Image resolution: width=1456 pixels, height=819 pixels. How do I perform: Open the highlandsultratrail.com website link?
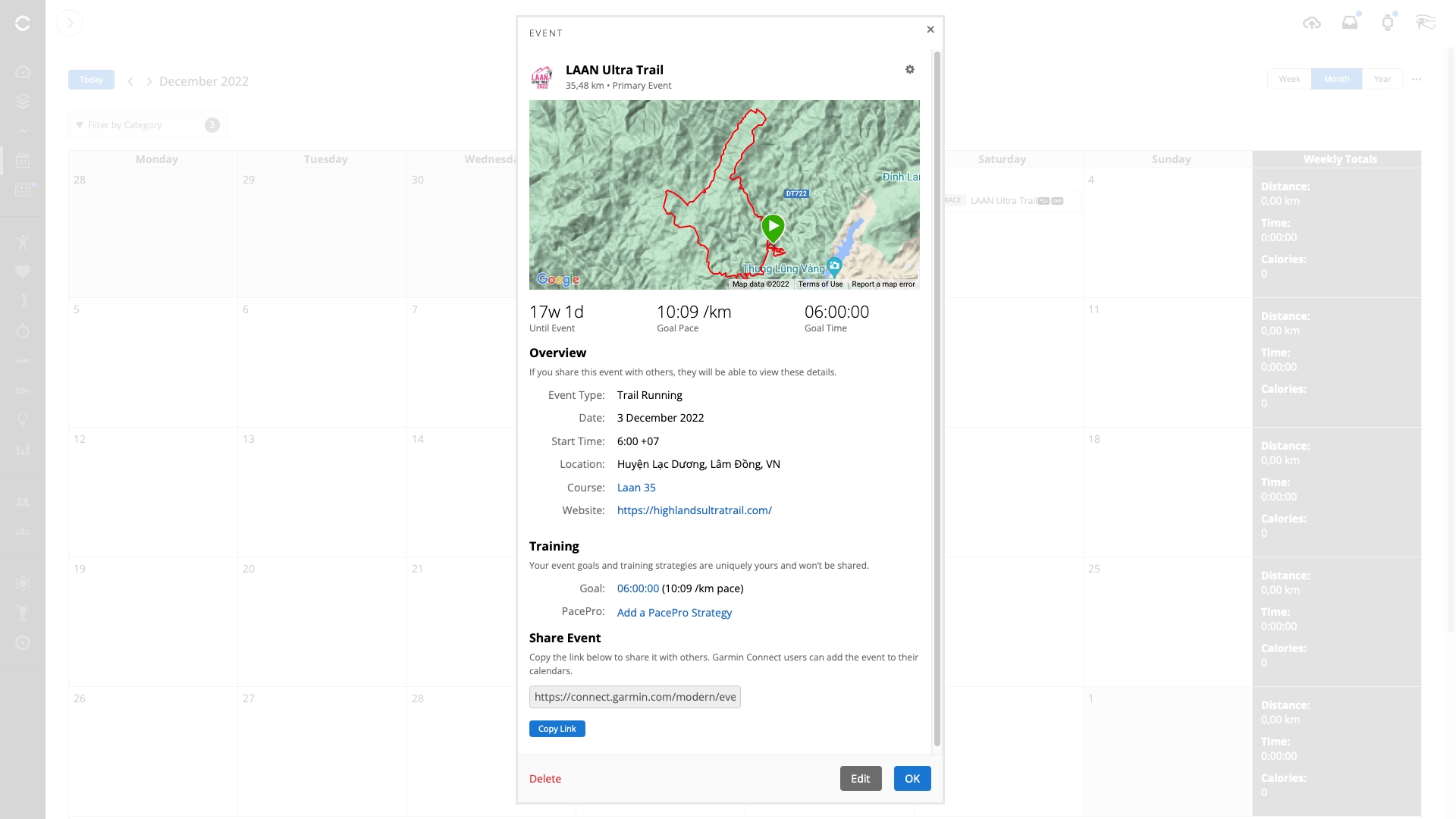point(695,510)
